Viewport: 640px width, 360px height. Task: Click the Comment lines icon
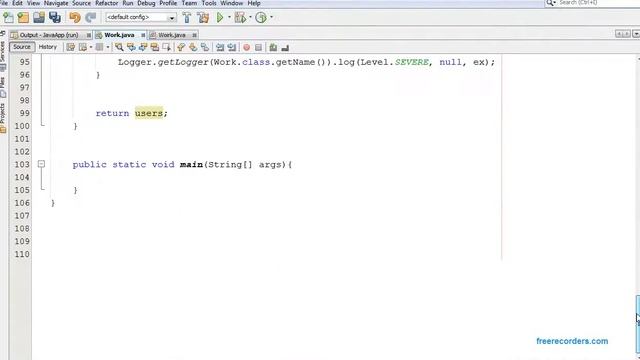click(x=273, y=47)
